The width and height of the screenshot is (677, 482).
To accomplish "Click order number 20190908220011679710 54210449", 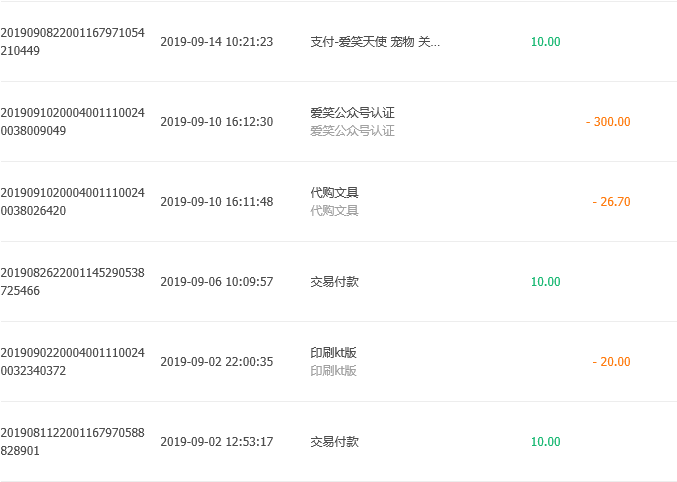I will point(73,41).
